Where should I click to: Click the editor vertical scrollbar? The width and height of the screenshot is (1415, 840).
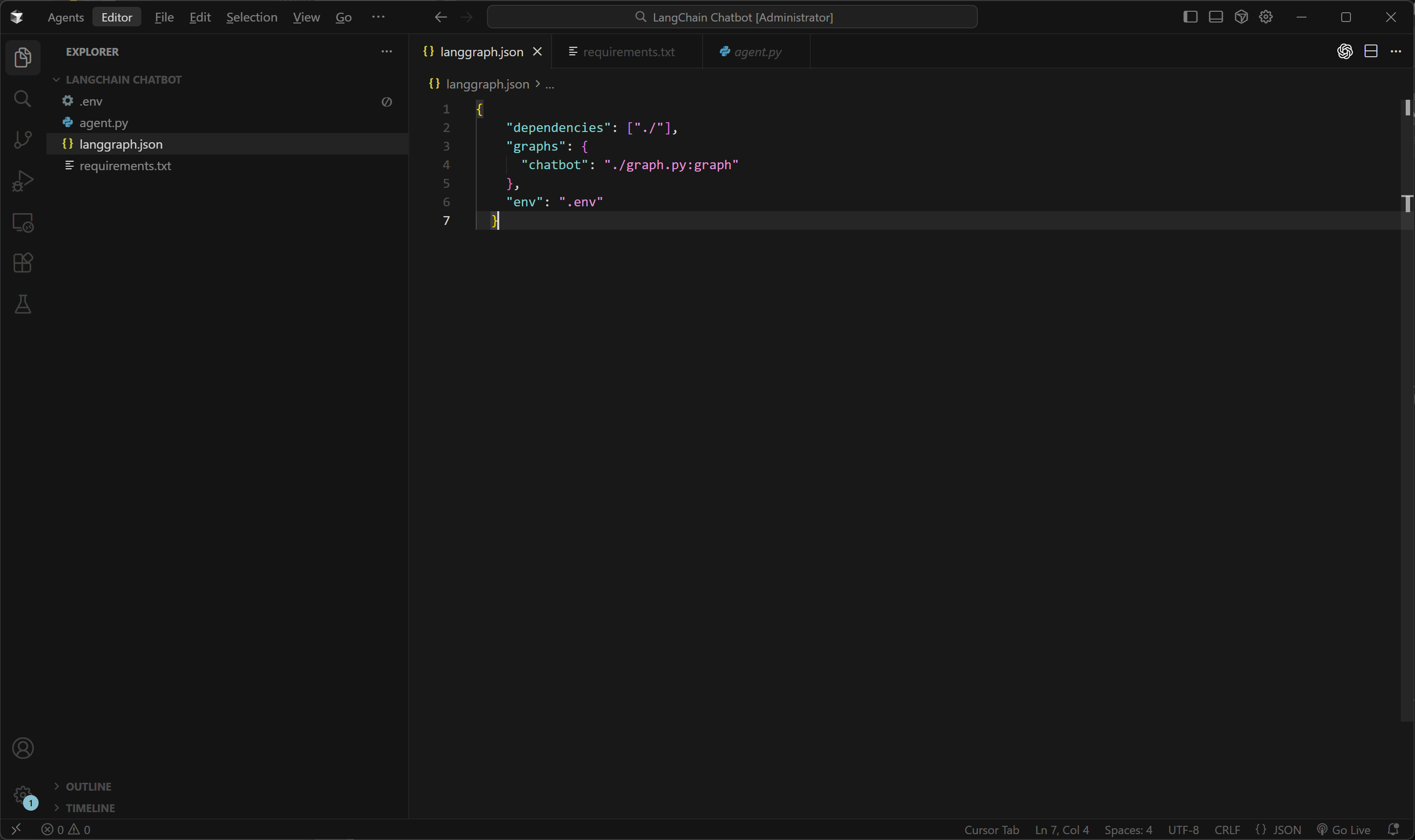(x=1407, y=410)
